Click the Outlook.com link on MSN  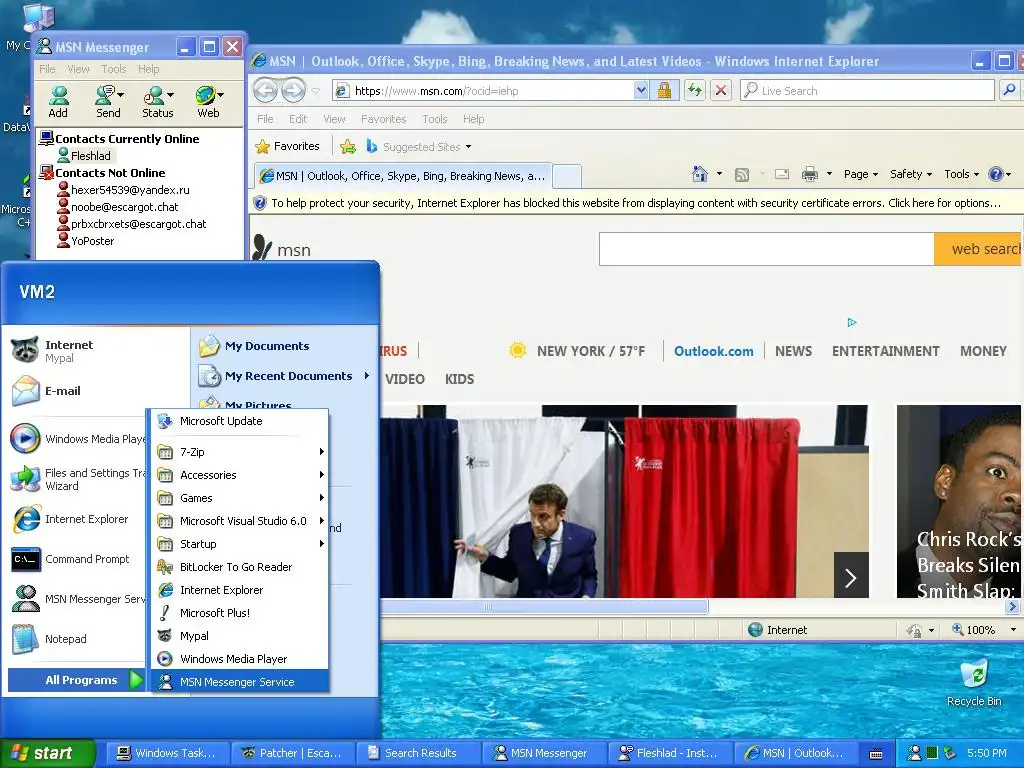(713, 351)
